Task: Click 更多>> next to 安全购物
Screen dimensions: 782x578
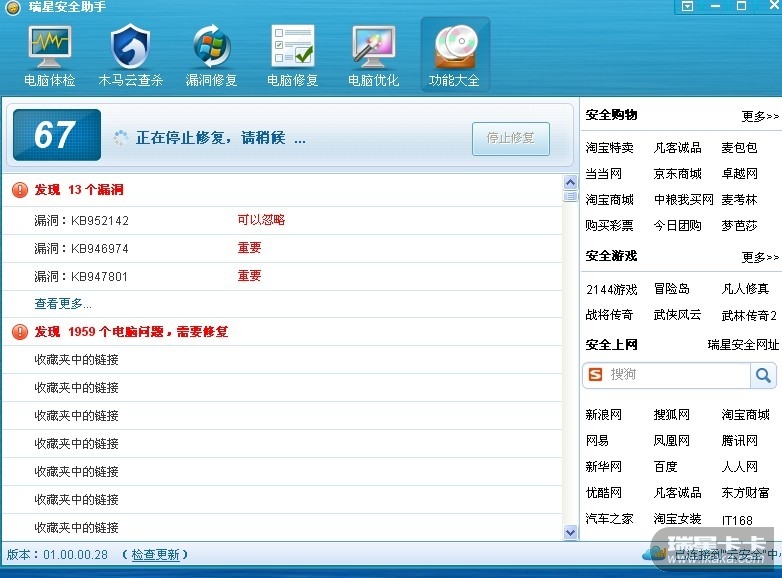Action: click(760, 117)
